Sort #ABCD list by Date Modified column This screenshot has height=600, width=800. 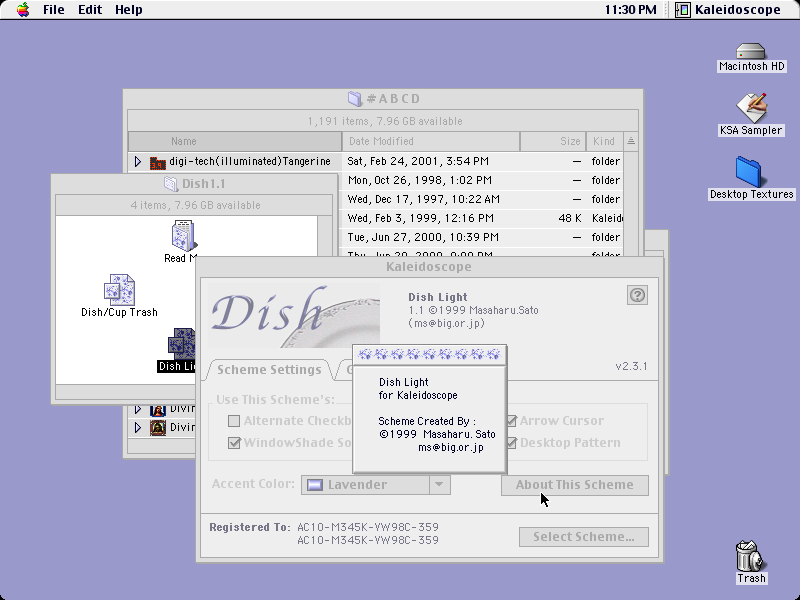(x=431, y=141)
